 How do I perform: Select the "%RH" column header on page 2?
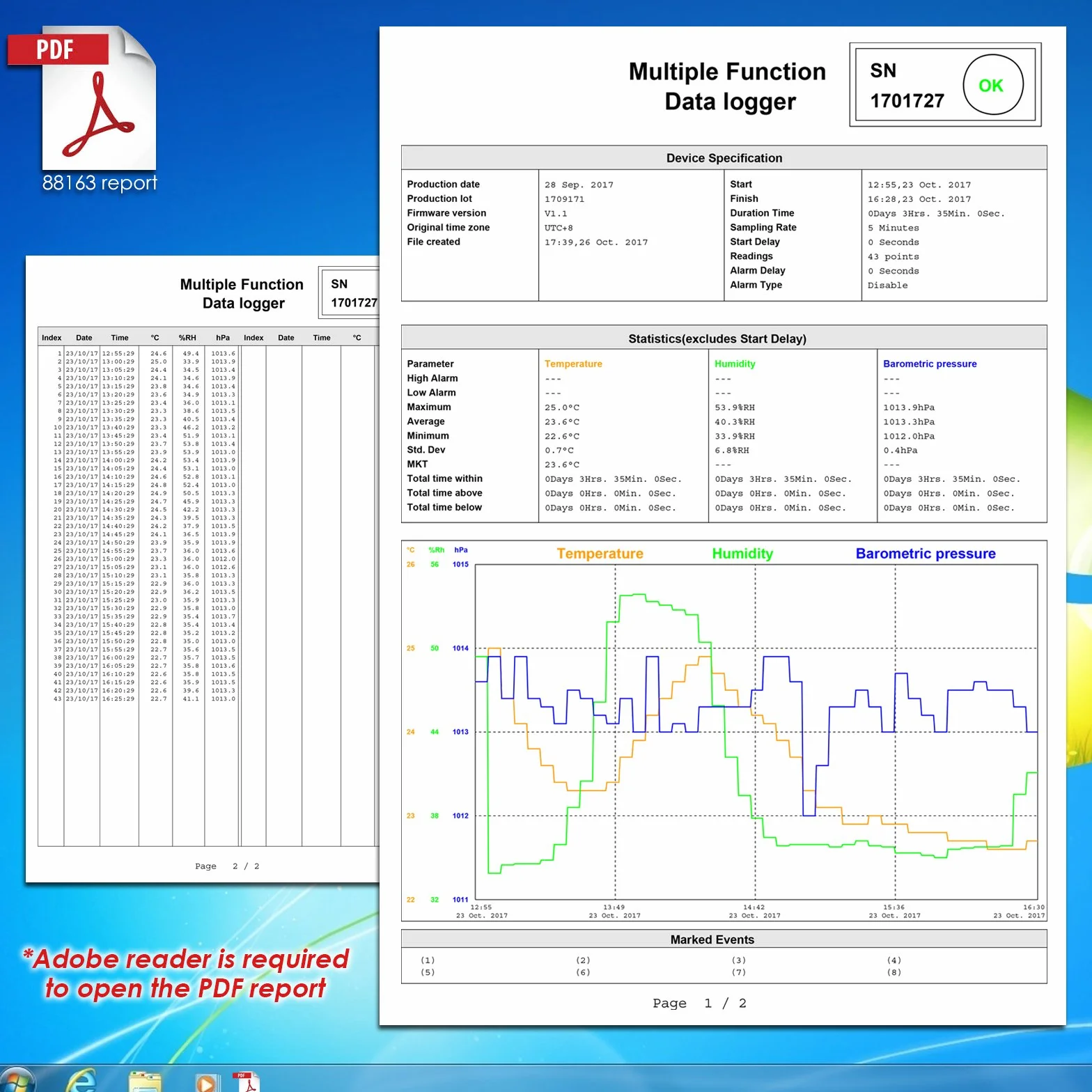point(187,338)
